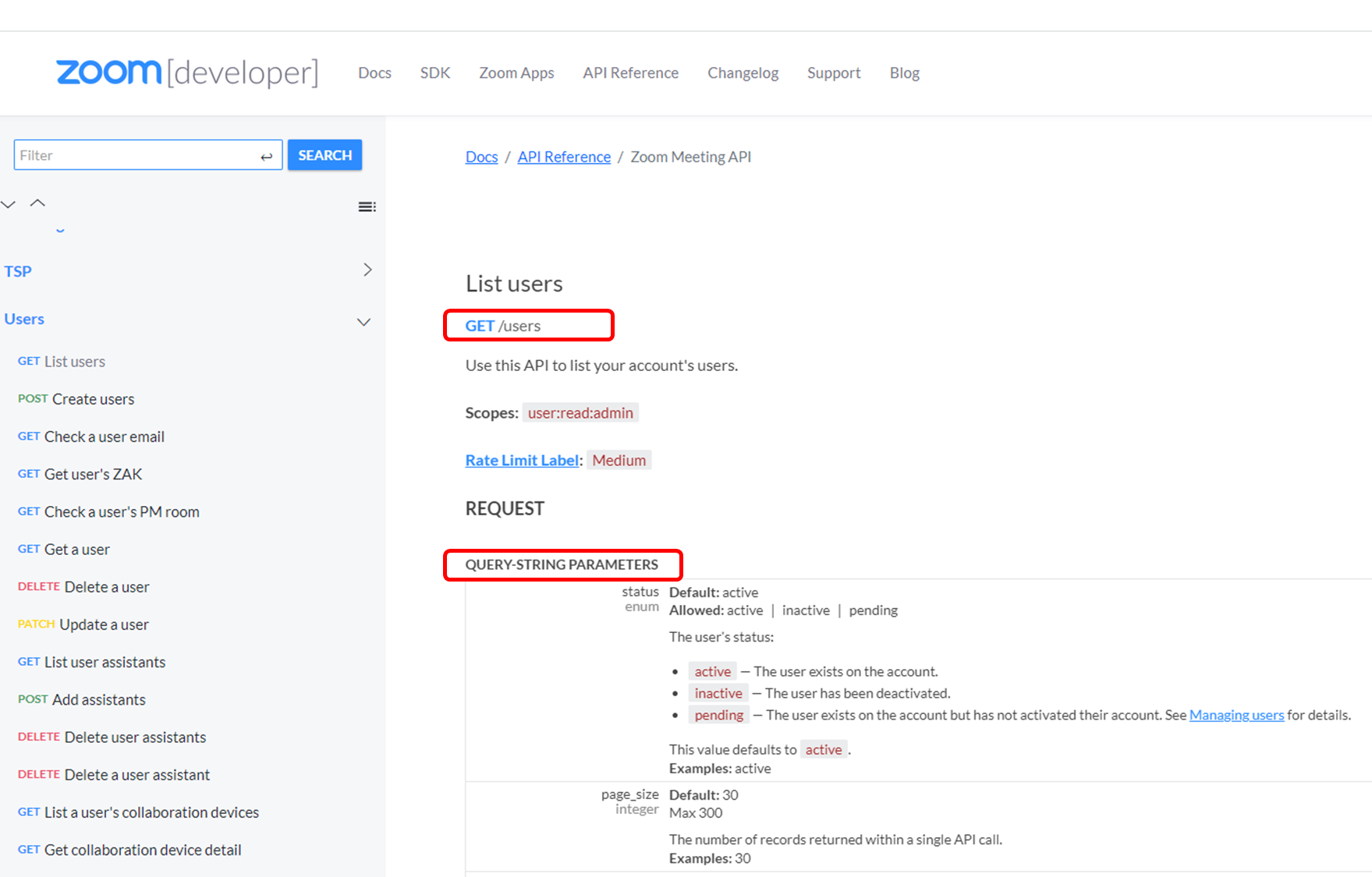
Task: Open the Support menu item
Action: [834, 72]
